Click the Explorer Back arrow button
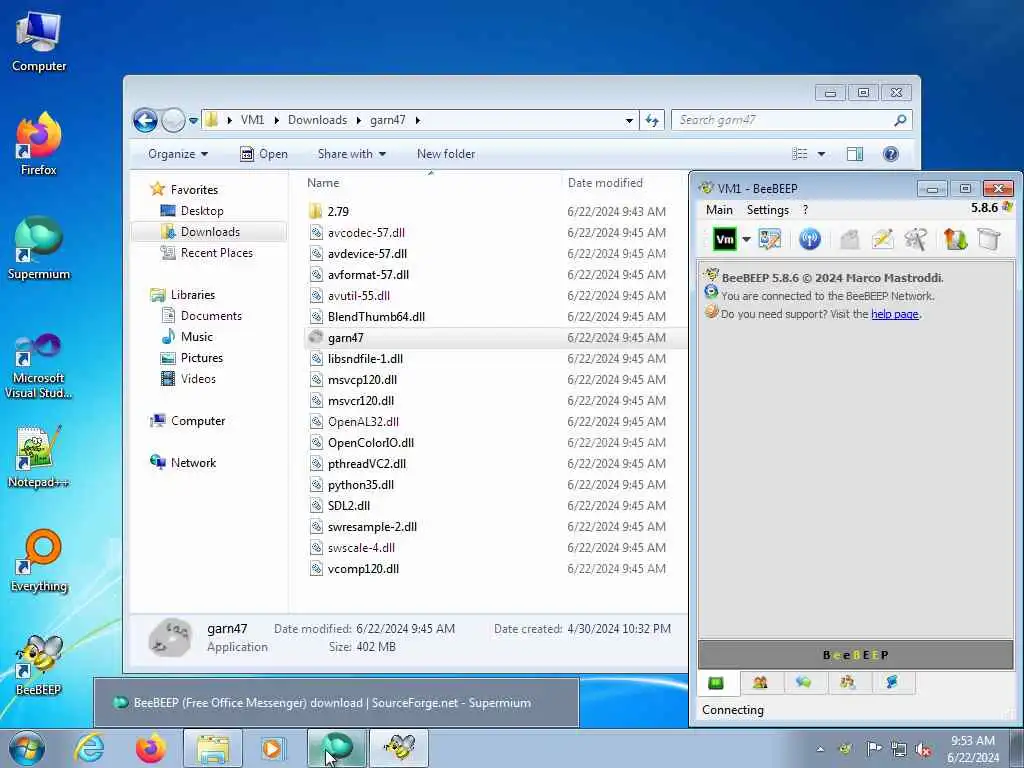This screenshot has height=768, width=1024. 145,120
